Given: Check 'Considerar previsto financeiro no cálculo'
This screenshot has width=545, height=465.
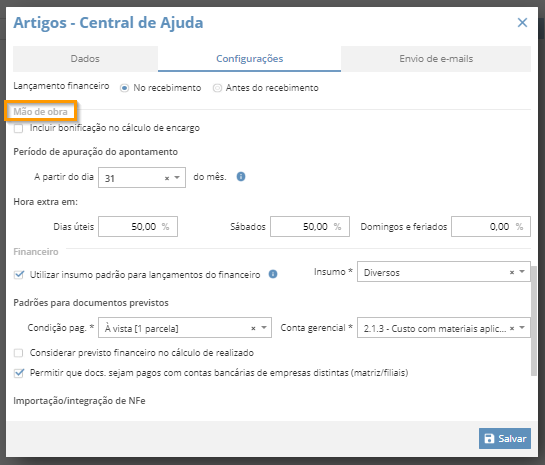Looking at the screenshot, I should [18, 353].
